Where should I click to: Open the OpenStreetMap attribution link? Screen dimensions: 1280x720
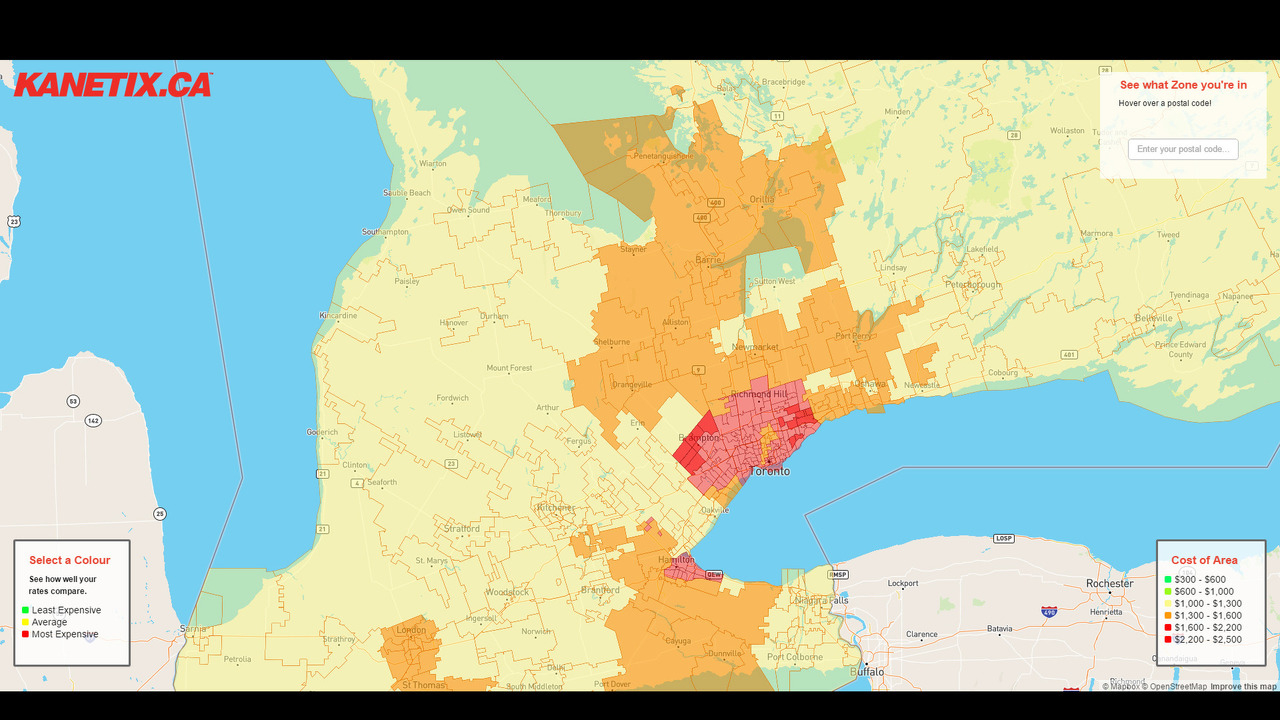tap(1174, 686)
